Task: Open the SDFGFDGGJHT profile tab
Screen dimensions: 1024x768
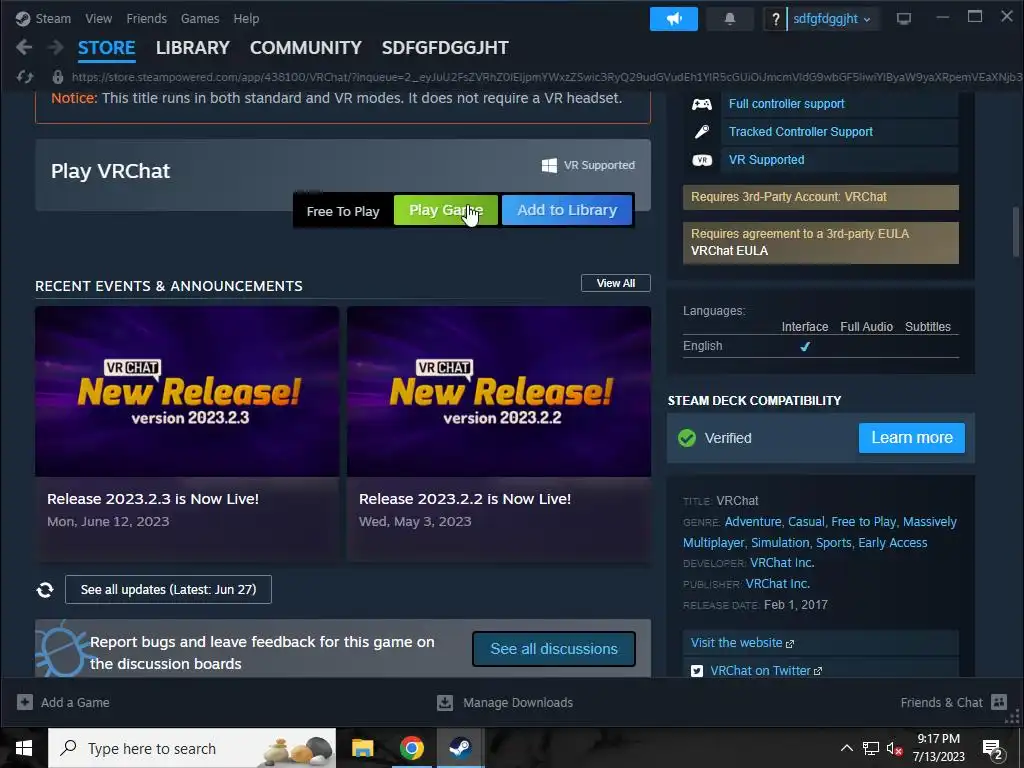Action: (445, 48)
